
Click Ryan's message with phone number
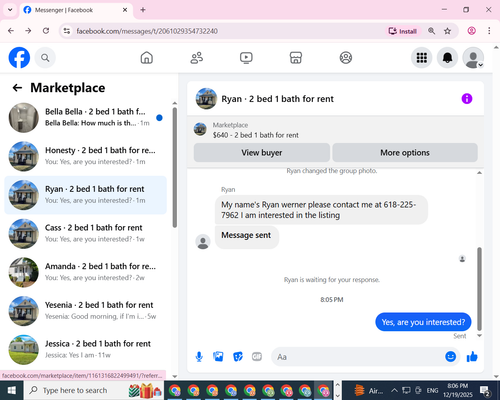pos(321,210)
